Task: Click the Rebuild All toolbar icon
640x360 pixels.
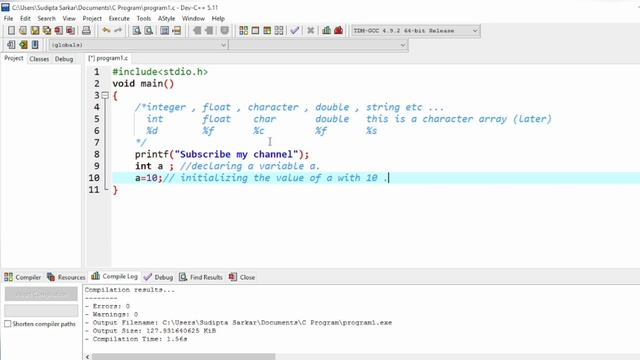Action: 279,31
